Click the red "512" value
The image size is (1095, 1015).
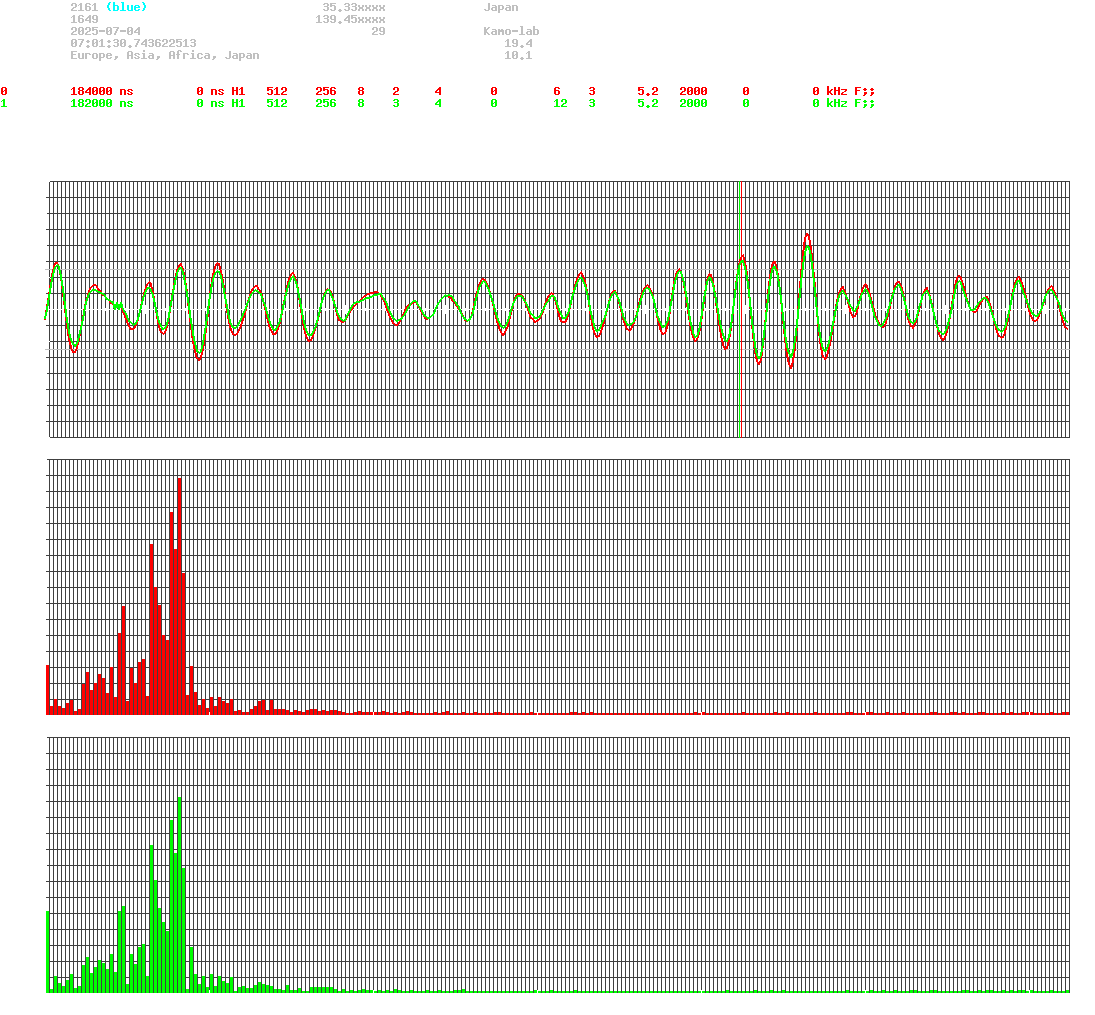coord(277,92)
